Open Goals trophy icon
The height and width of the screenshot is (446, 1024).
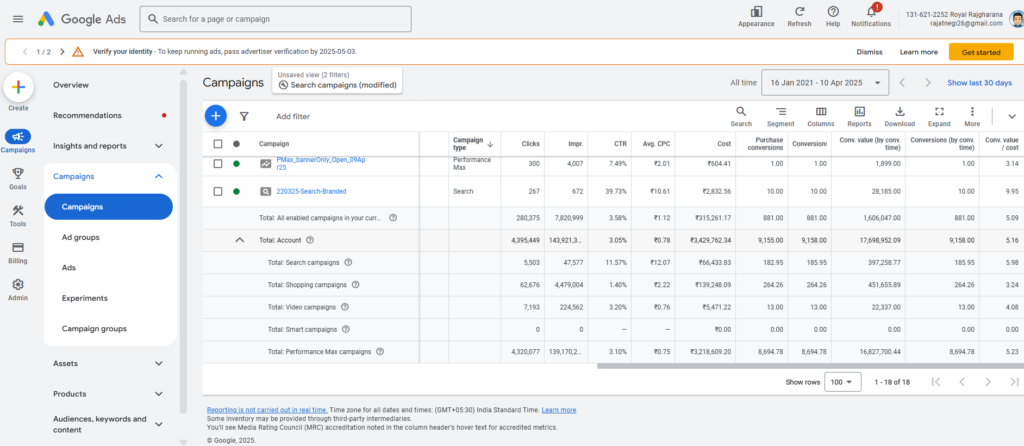(x=18, y=173)
